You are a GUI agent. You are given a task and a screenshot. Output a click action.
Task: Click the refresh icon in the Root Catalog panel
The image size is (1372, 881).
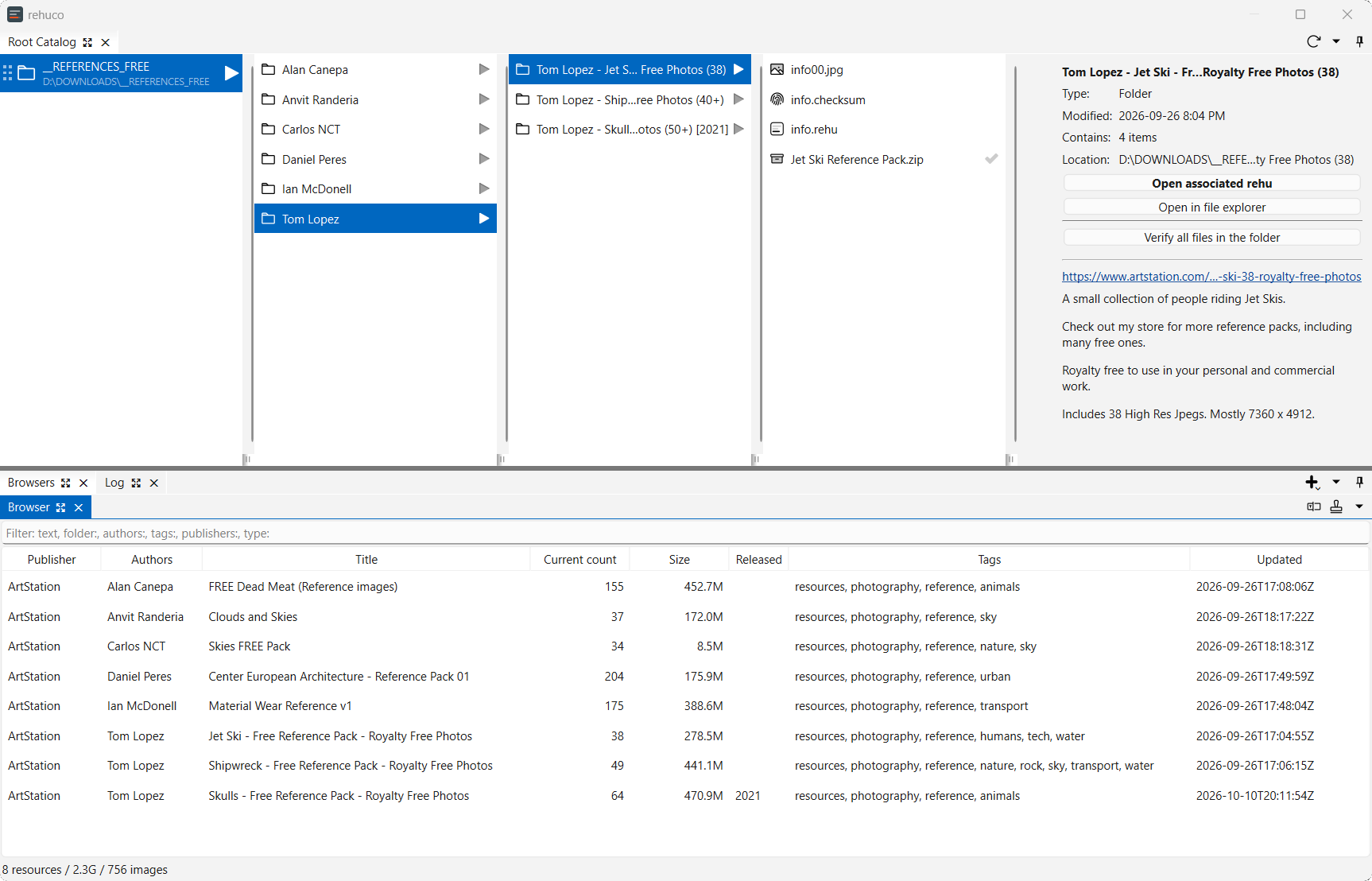pyautogui.click(x=1313, y=41)
